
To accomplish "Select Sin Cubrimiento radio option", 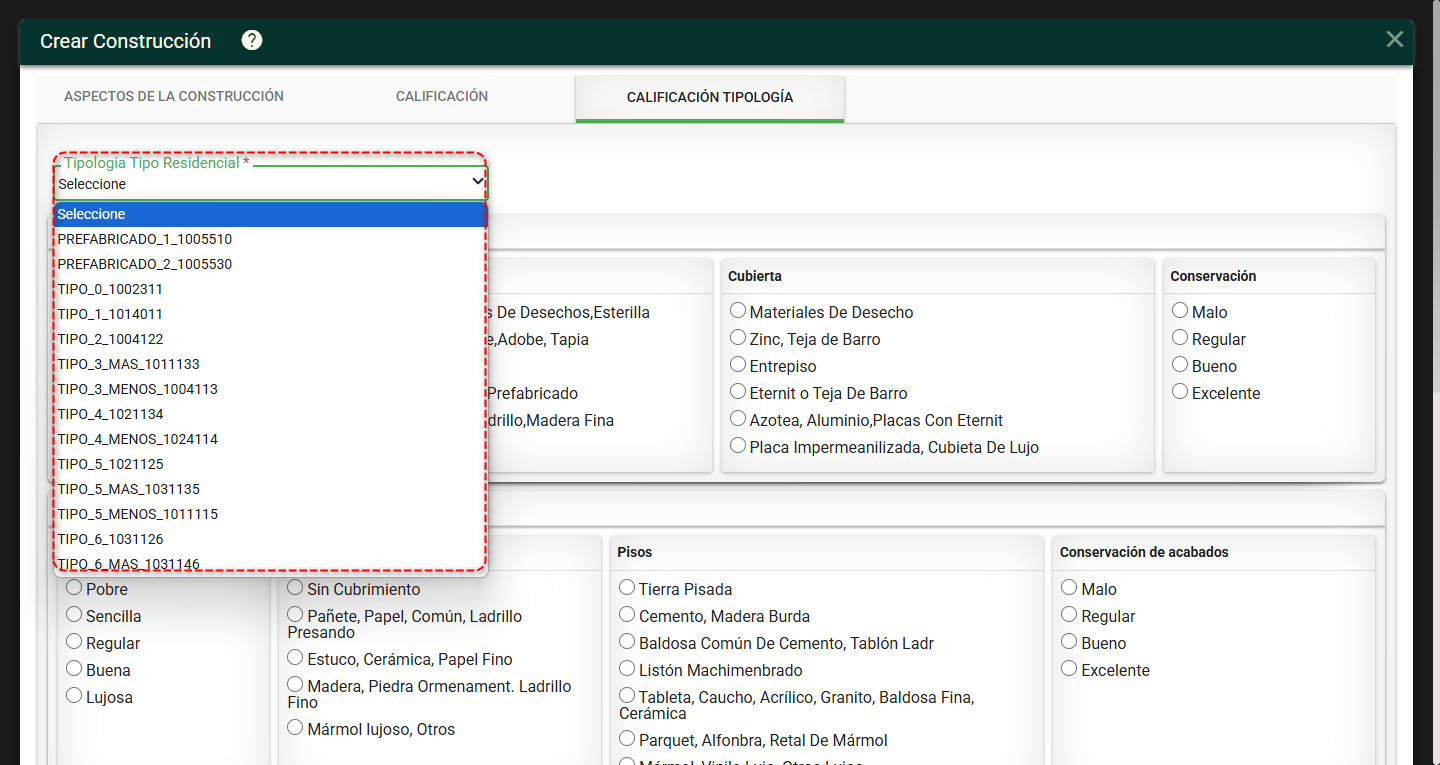I will 295,588.
